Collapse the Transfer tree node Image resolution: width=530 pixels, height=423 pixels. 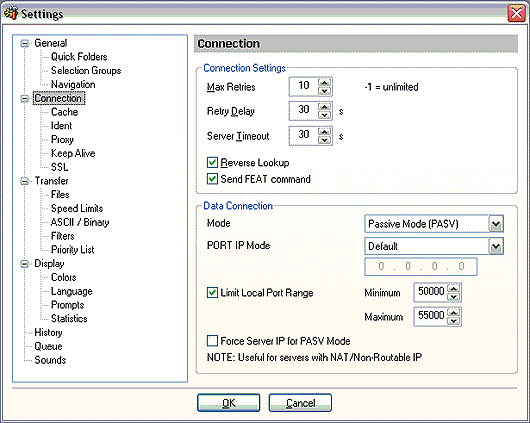(24, 181)
